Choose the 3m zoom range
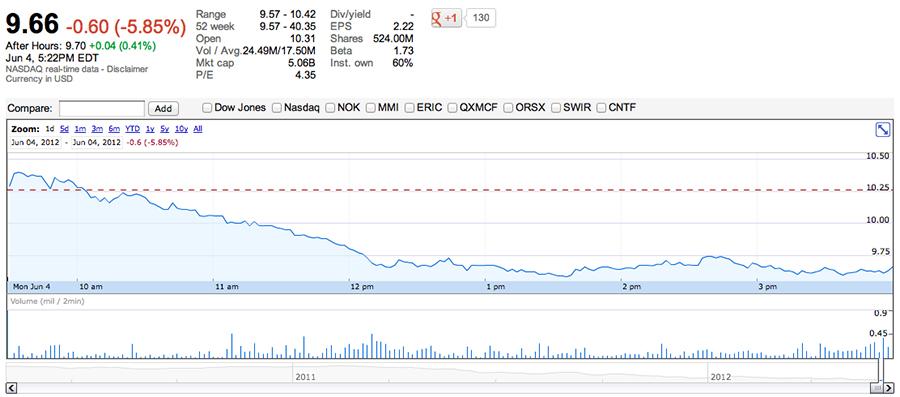 (97, 129)
